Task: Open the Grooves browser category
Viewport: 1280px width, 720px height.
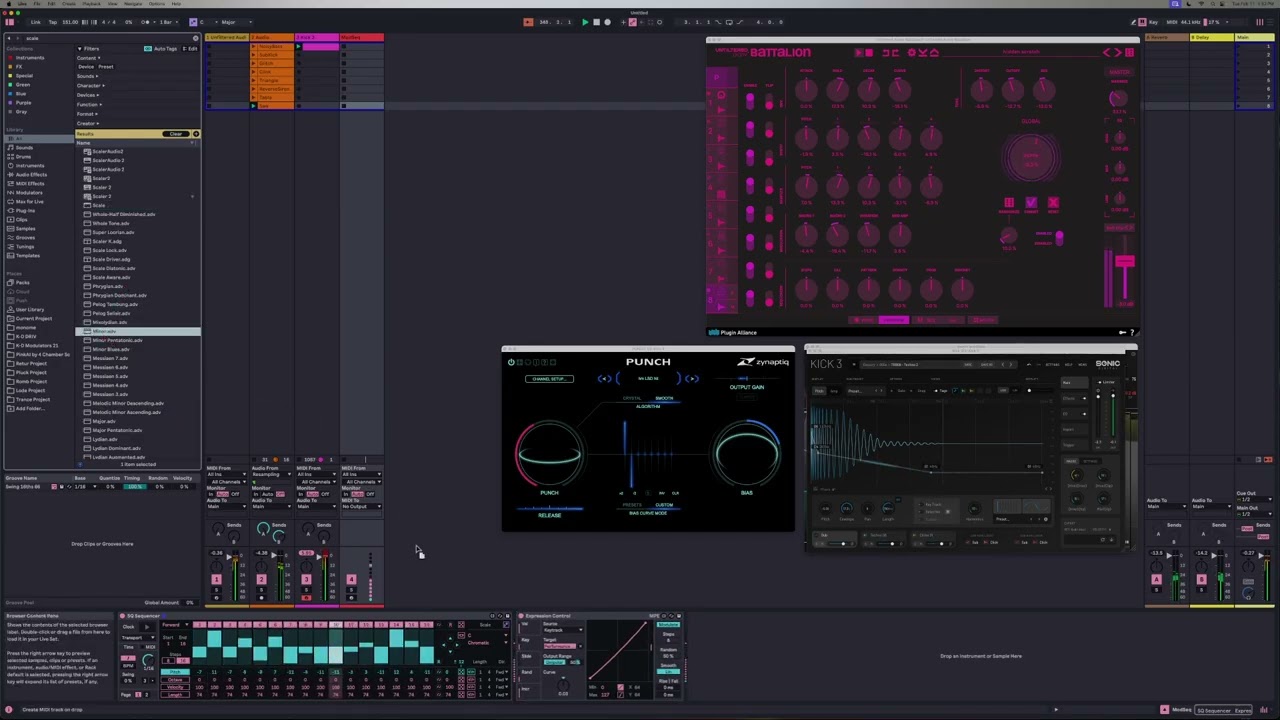Action: 25,237
